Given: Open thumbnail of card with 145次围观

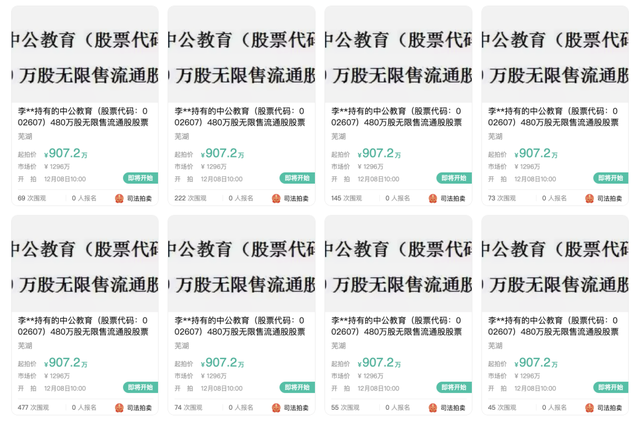Looking at the screenshot, I should (x=398, y=54).
